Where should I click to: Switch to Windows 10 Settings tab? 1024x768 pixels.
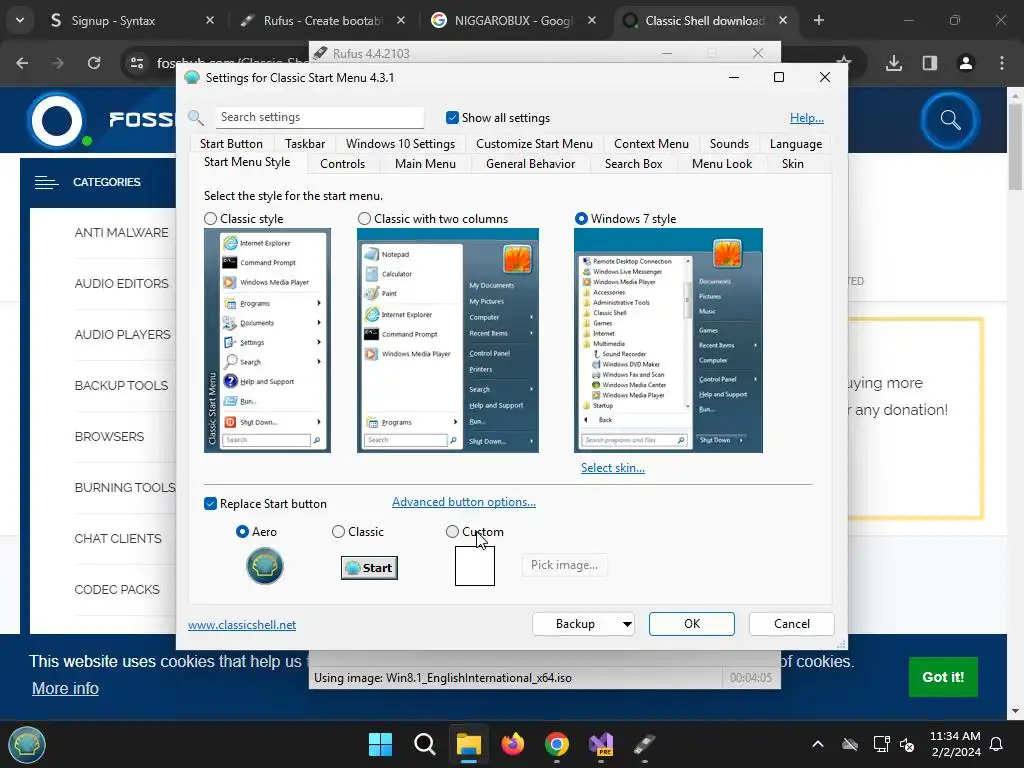[x=400, y=144]
